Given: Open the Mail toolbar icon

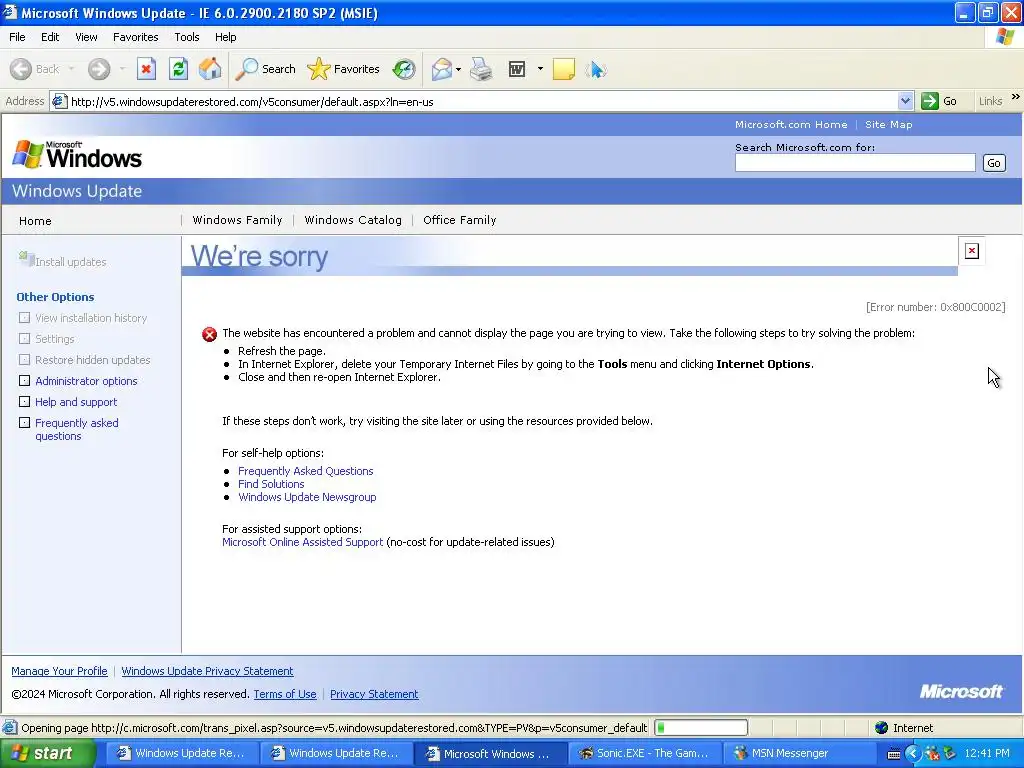Looking at the screenshot, I should [442, 69].
